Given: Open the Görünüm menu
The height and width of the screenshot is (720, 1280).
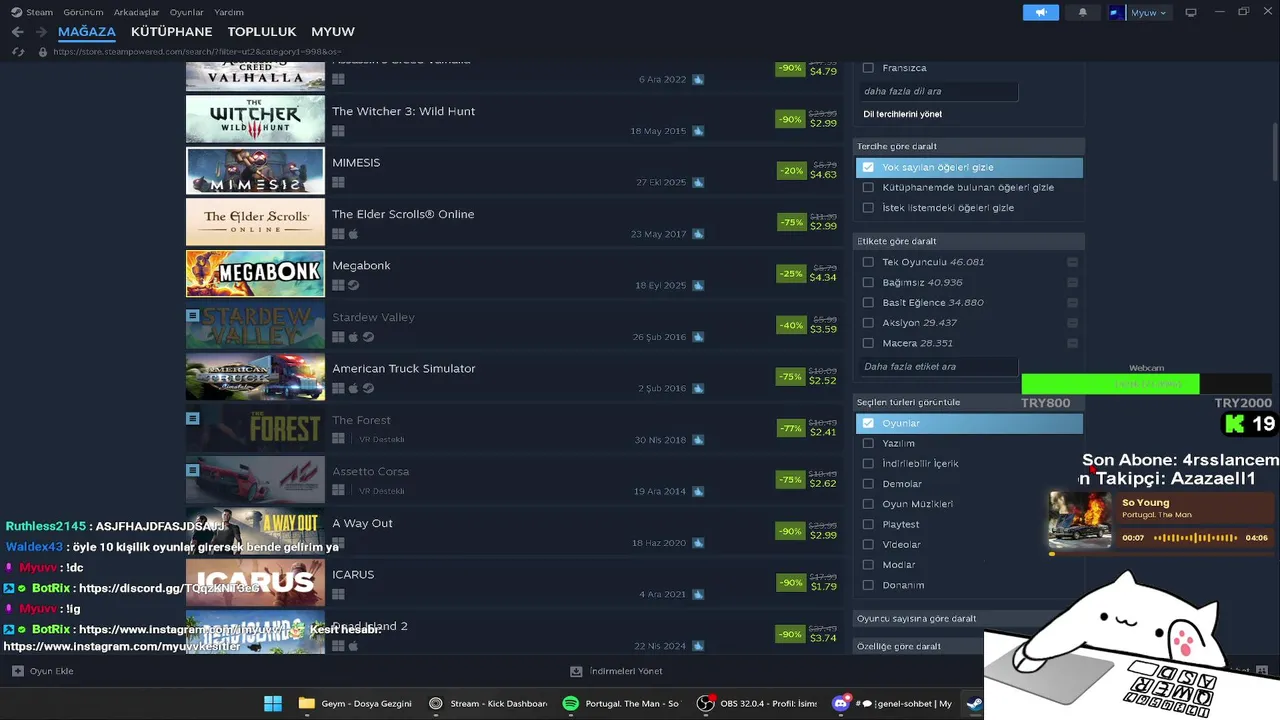Looking at the screenshot, I should point(83,12).
